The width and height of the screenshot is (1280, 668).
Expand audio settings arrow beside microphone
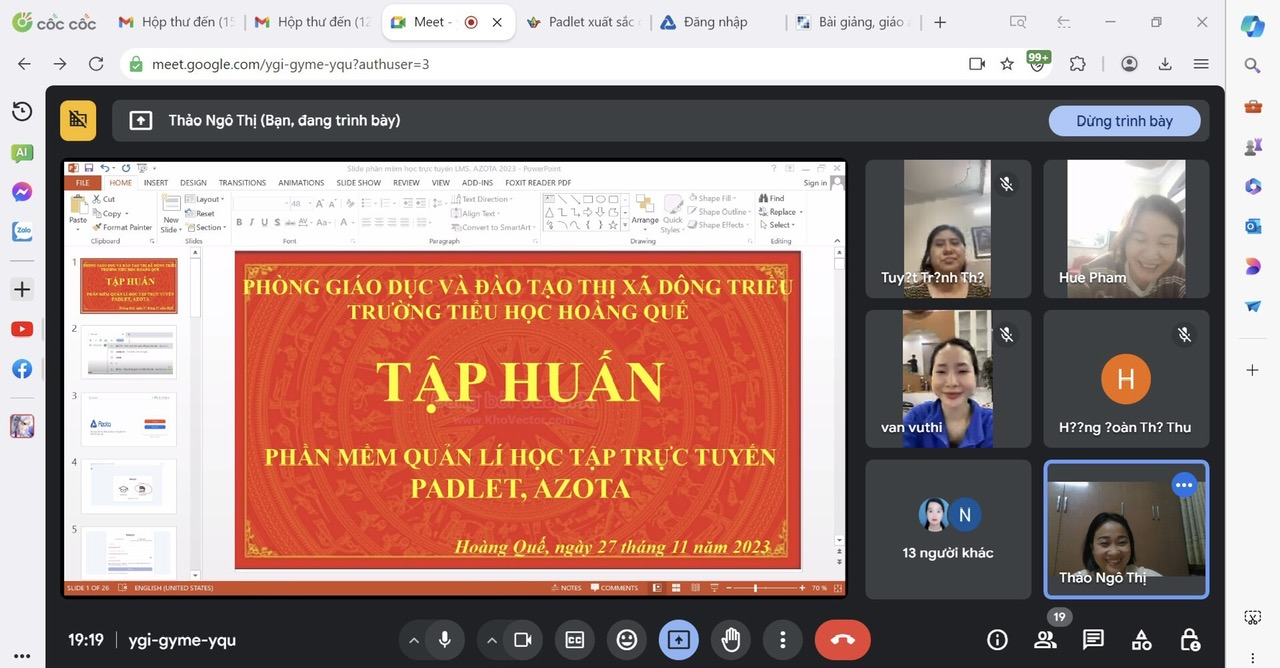413,640
